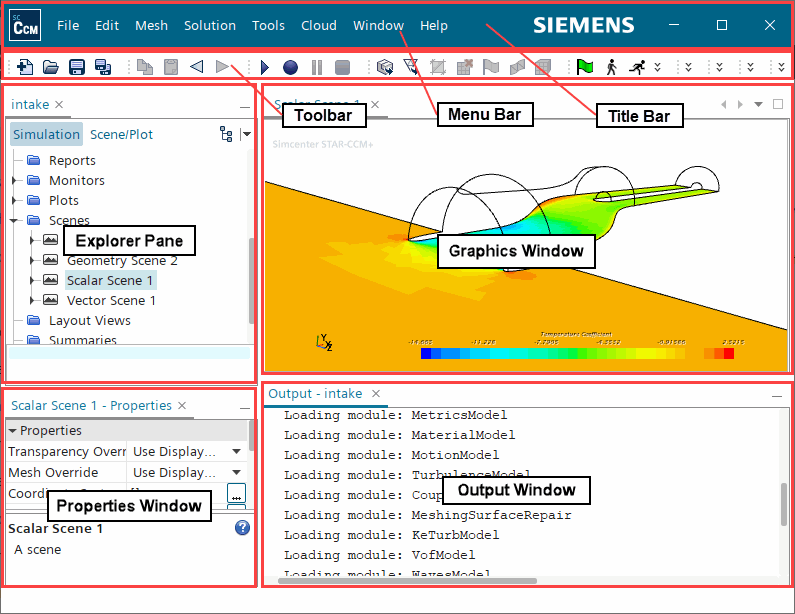Click the temperature color legend bar
Viewport: 795px width, 614px height.
point(577,353)
